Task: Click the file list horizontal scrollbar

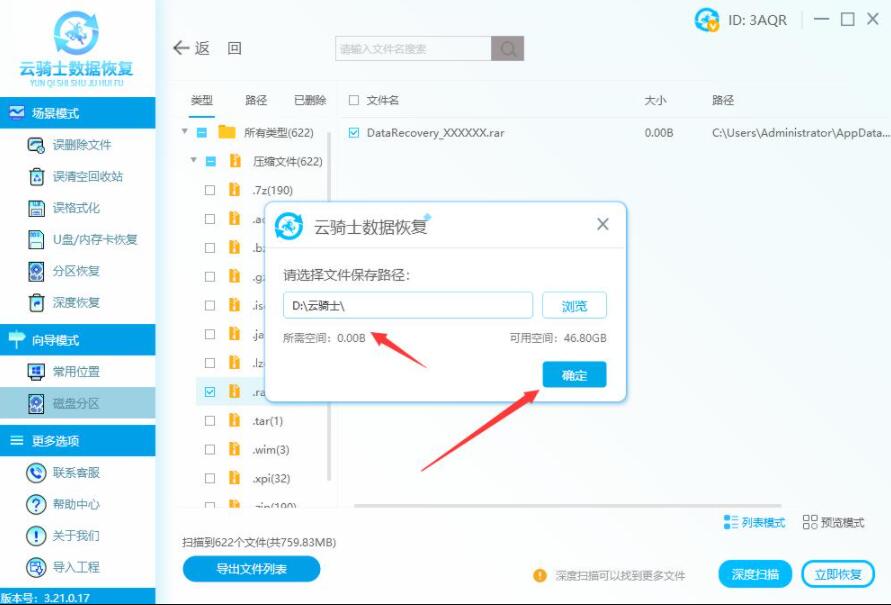Action: tap(567, 505)
